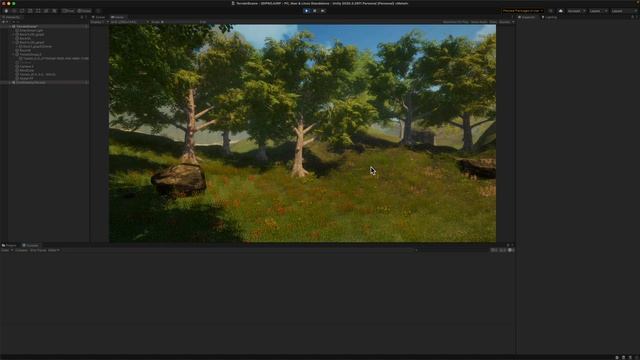
Task: Toggle Stats overlay in Game view
Action: point(493,22)
